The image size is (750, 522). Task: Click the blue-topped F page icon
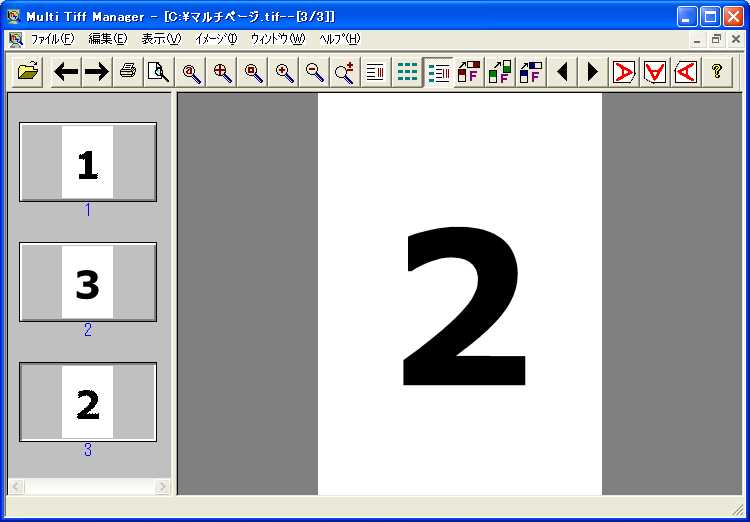531,72
